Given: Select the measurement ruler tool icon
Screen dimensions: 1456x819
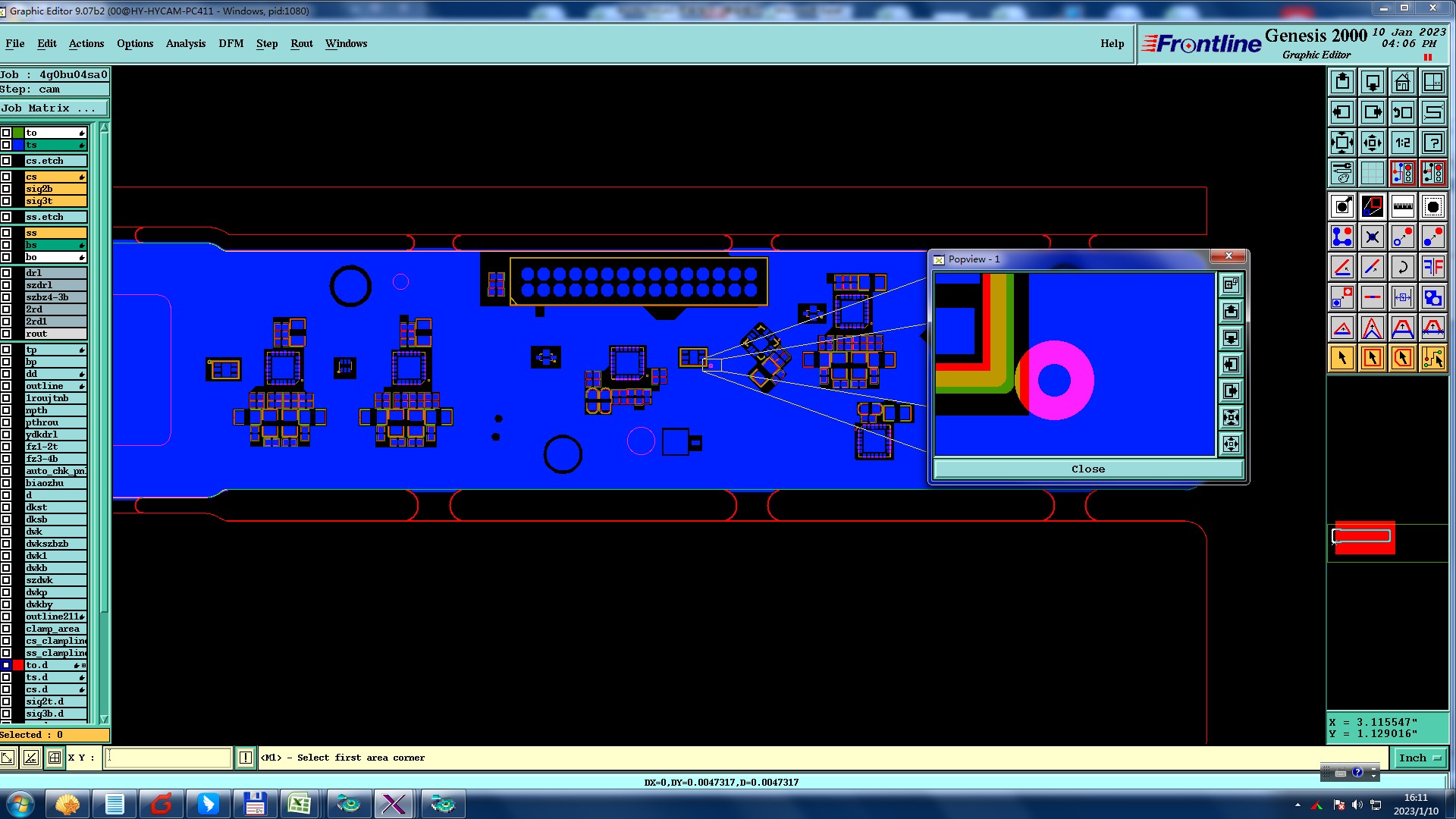Looking at the screenshot, I should point(1402,206).
